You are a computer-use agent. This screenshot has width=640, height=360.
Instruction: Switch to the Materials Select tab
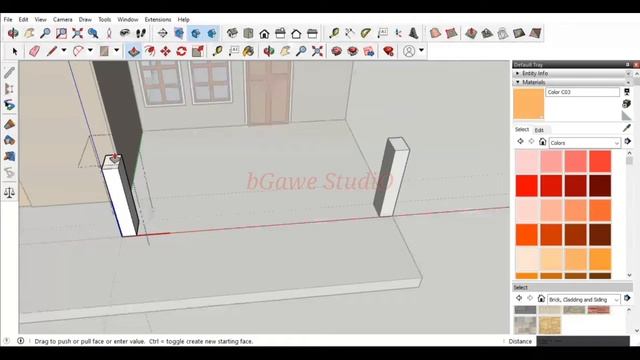[x=522, y=129]
